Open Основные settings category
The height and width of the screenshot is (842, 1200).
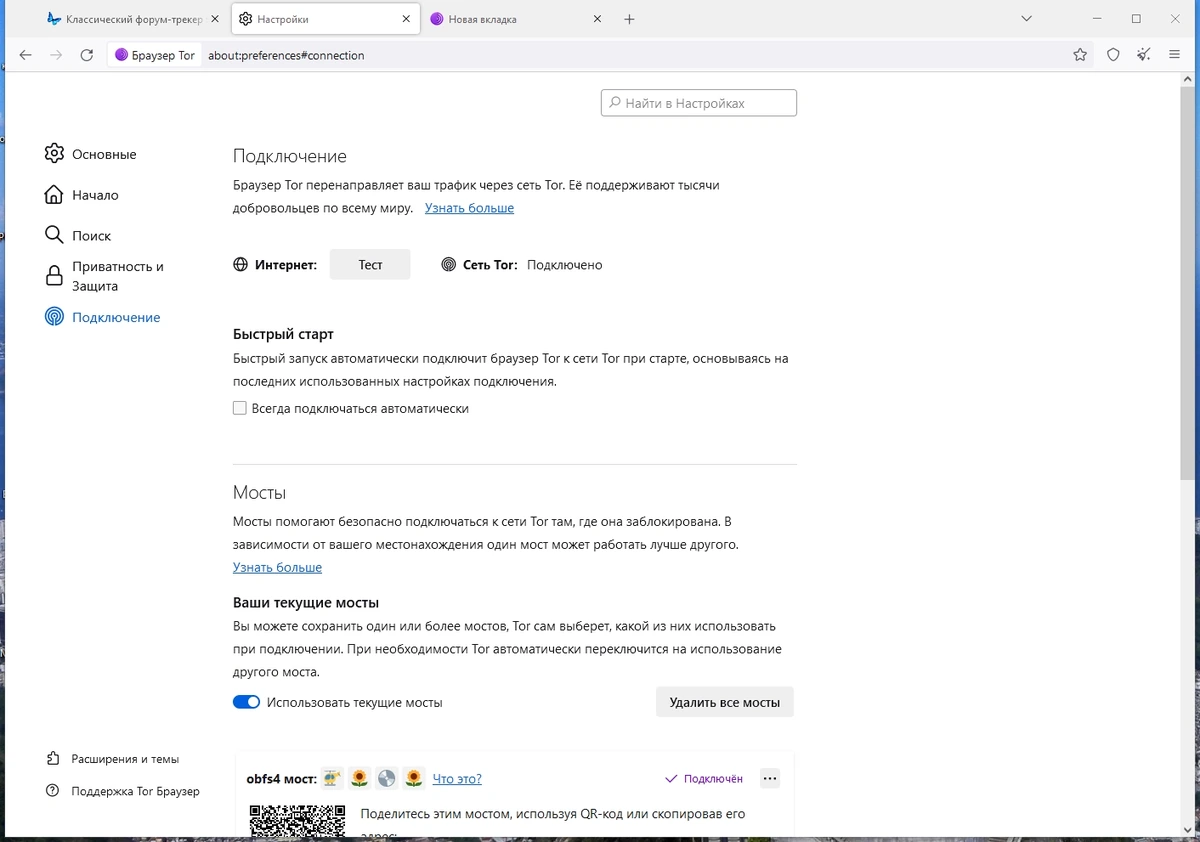tap(104, 154)
